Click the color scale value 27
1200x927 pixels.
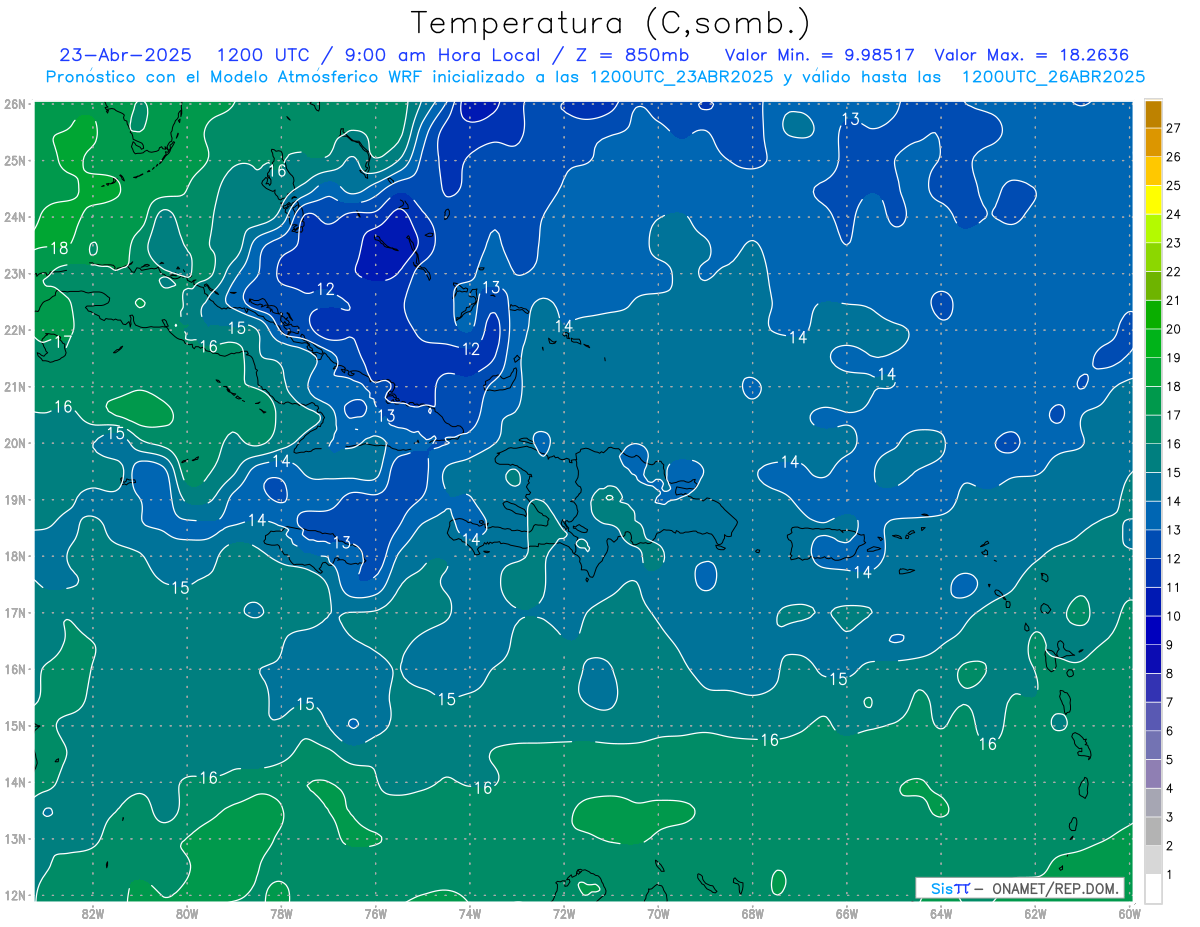pyautogui.click(x=1173, y=128)
